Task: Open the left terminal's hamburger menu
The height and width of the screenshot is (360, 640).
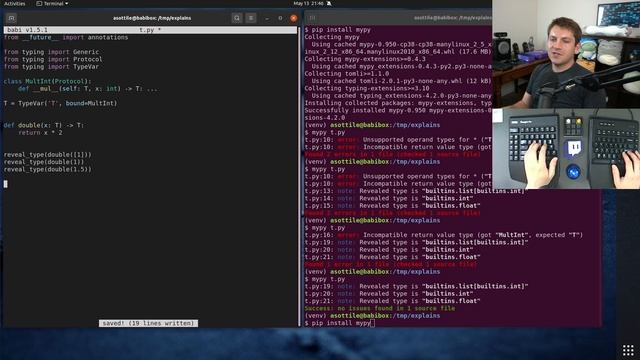Action: click(251, 18)
